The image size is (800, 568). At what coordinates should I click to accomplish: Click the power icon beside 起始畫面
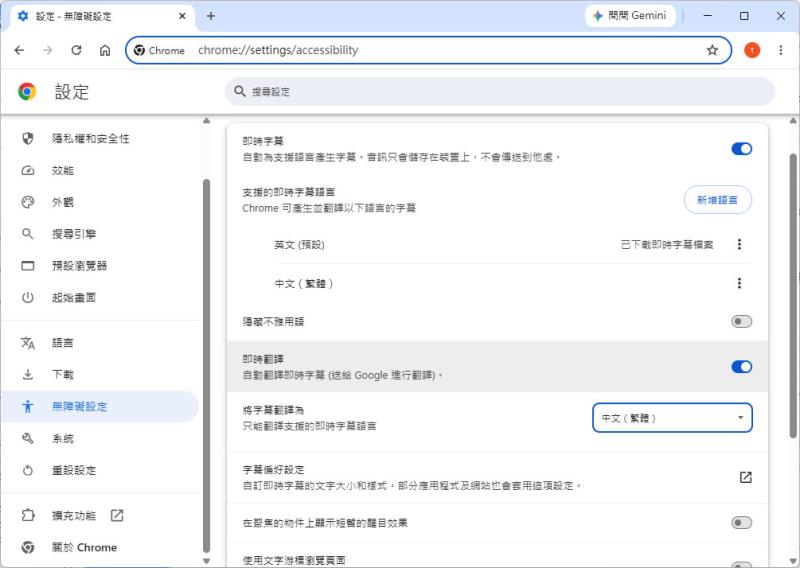click(28, 298)
